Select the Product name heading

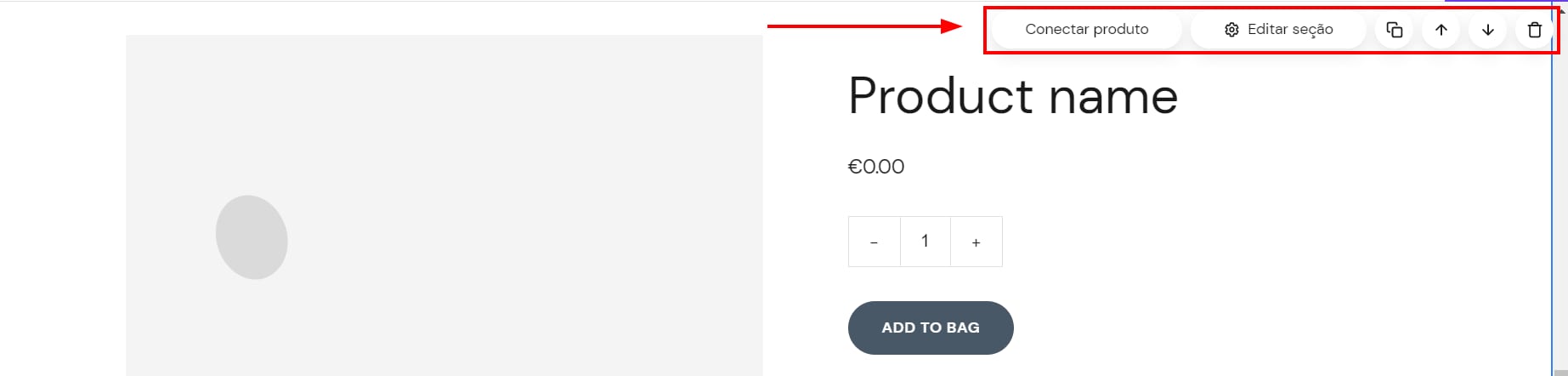tap(1012, 96)
